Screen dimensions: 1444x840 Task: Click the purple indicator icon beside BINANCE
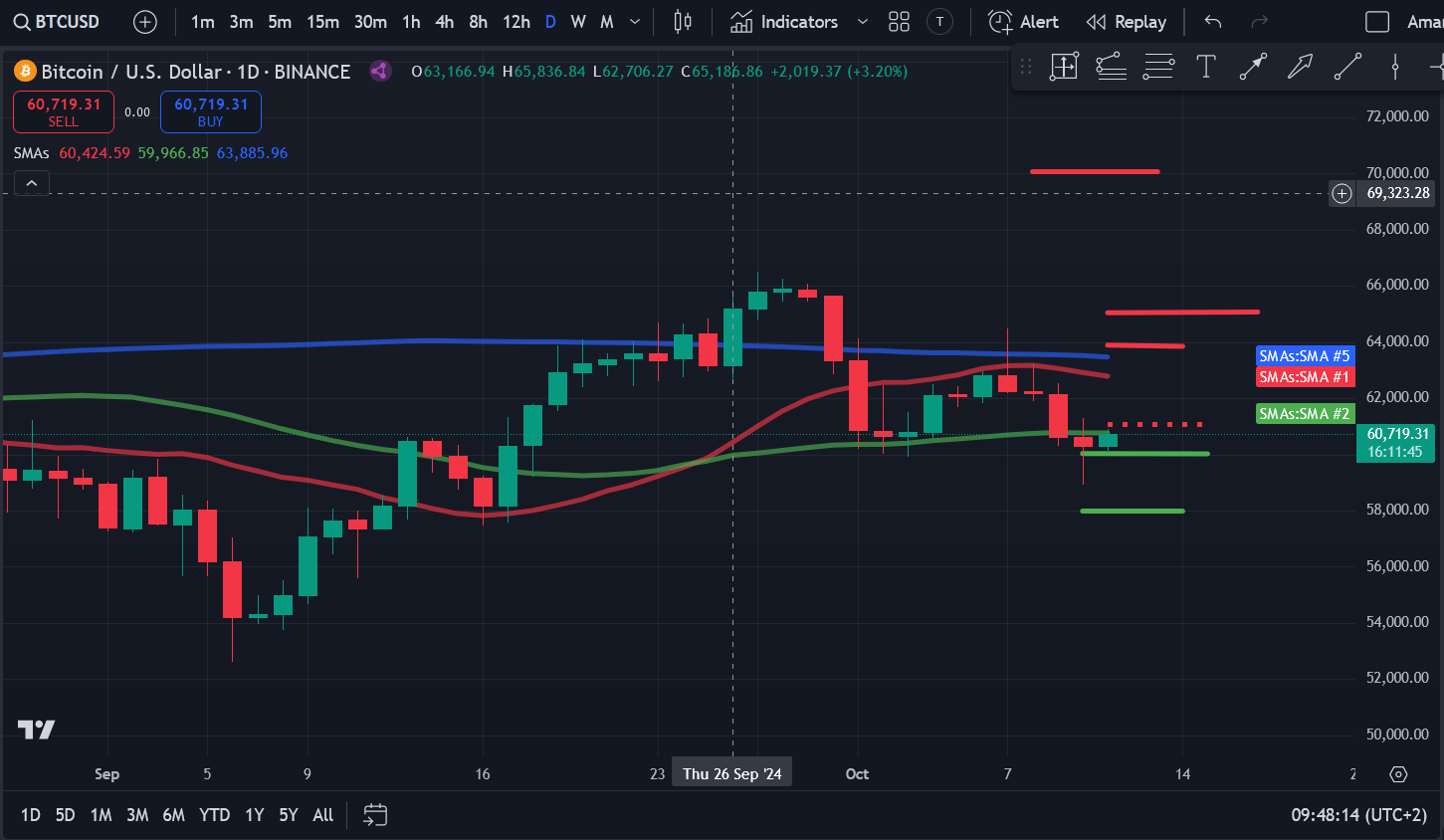click(x=379, y=71)
